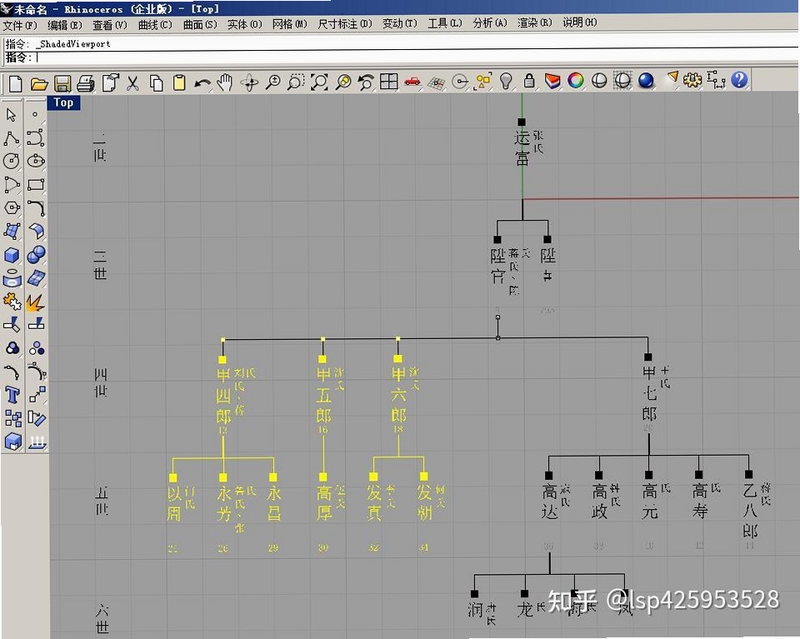Open the 文件(F) menu
The image size is (800, 639).
(x=20, y=24)
